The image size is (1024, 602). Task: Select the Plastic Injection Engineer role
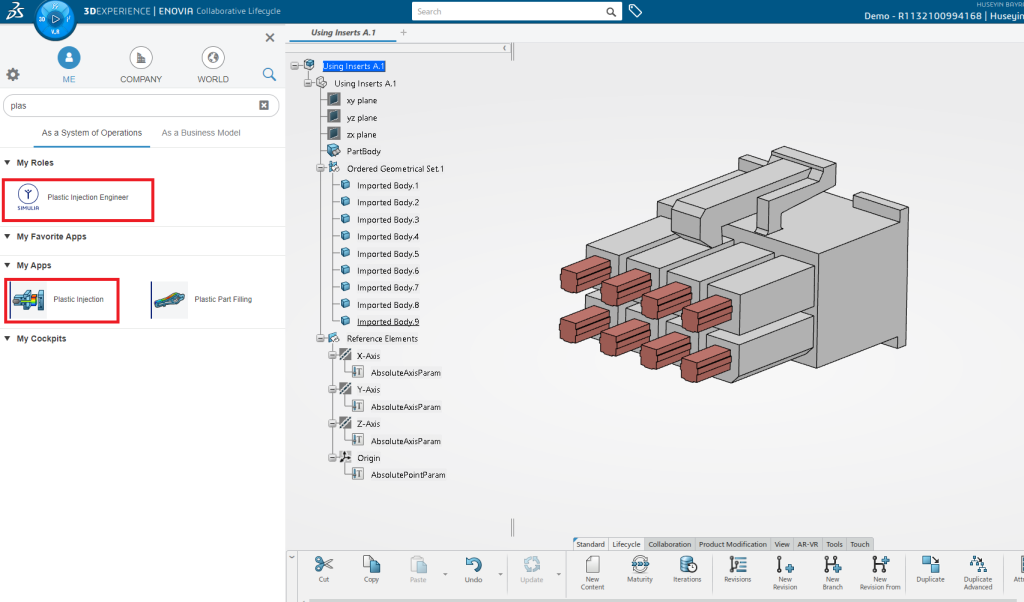[78, 198]
